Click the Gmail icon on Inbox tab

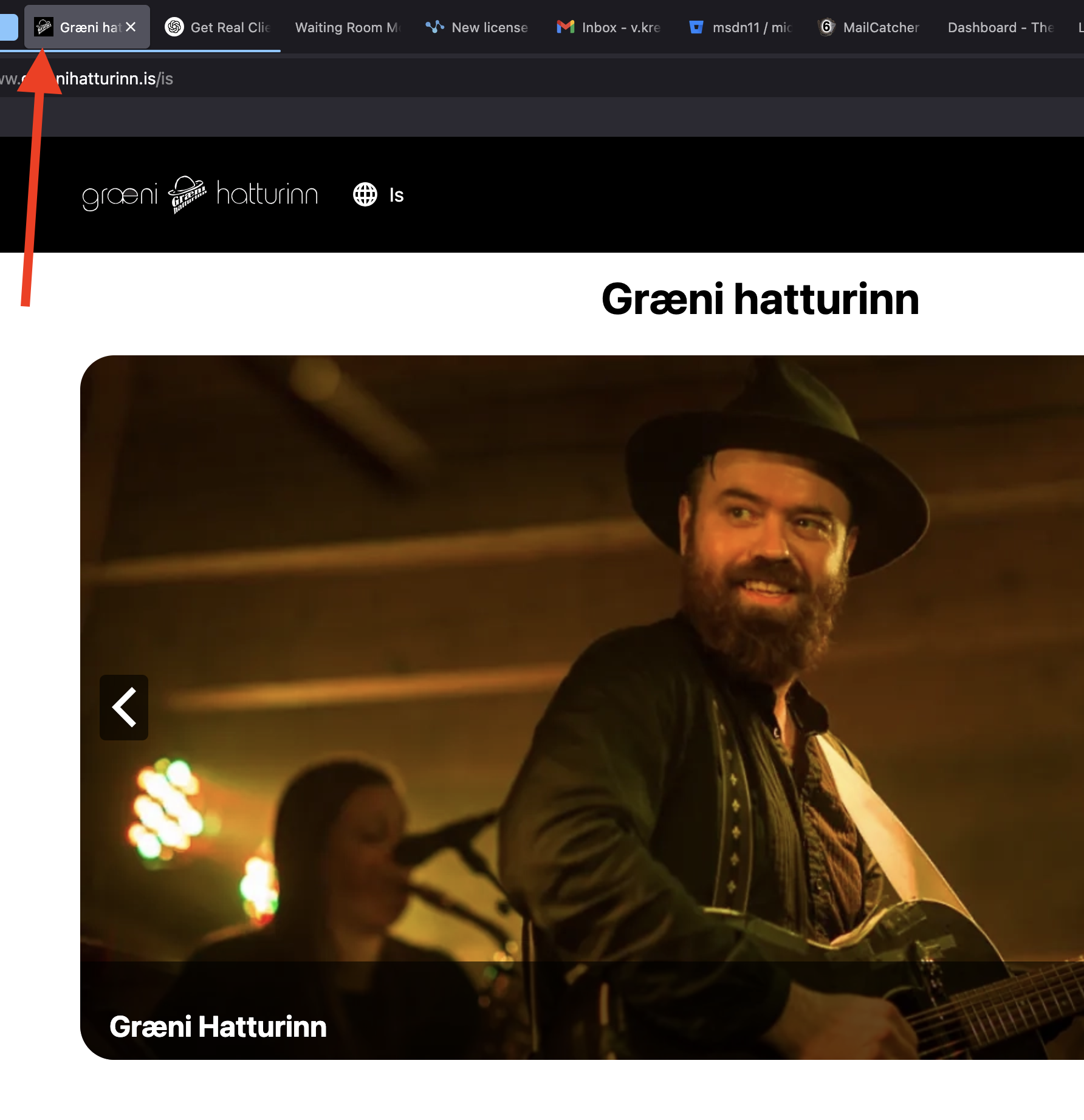click(x=566, y=27)
